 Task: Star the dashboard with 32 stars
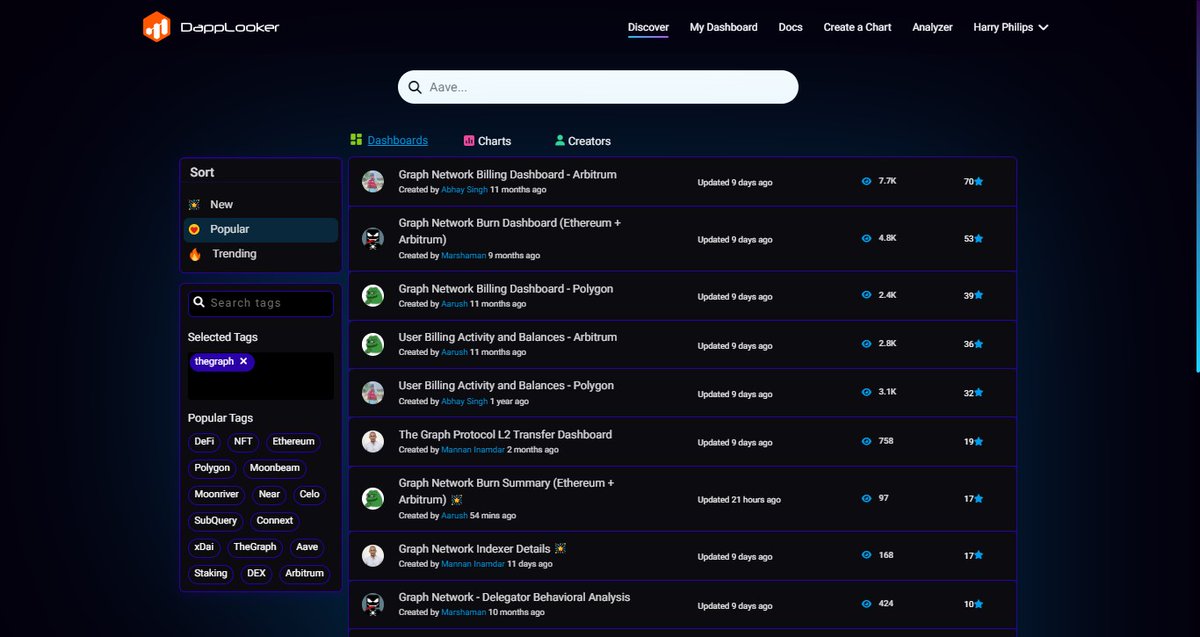pyautogui.click(x=979, y=393)
